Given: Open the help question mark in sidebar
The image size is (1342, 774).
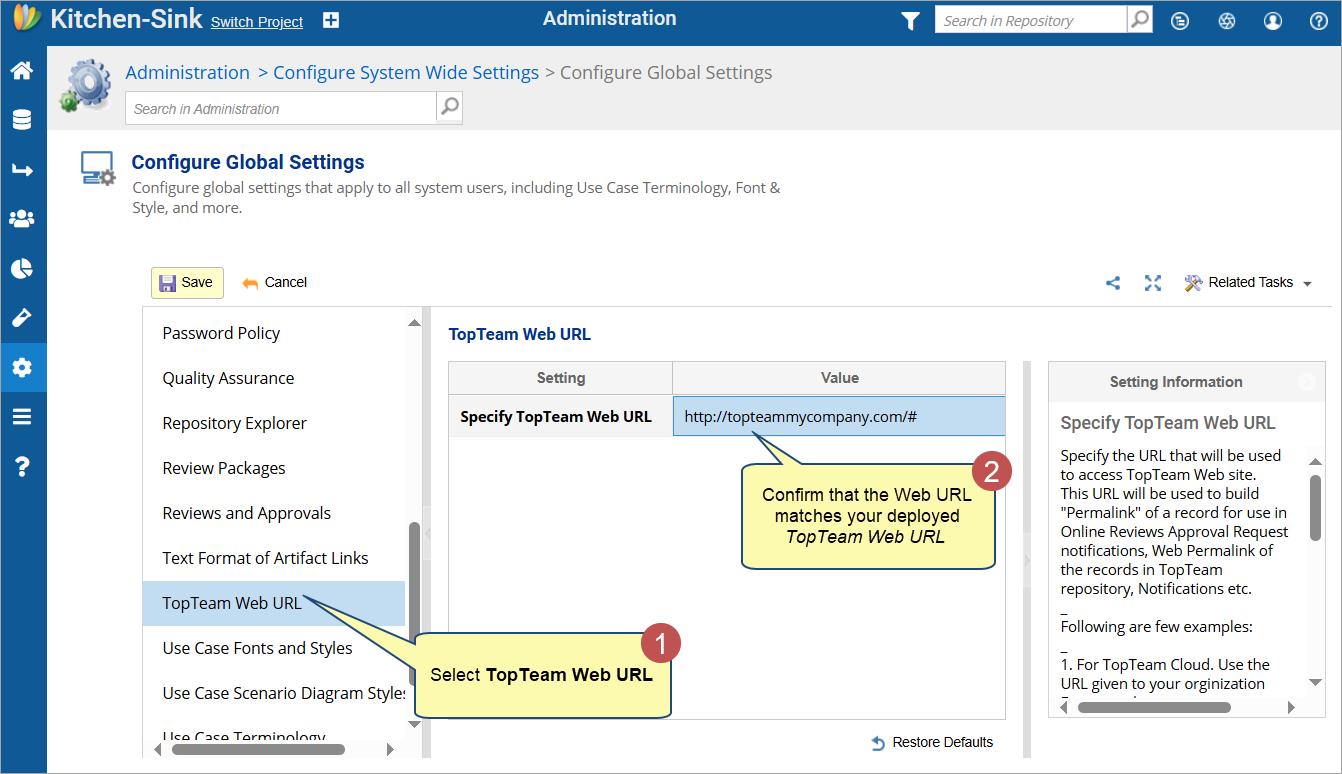Looking at the screenshot, I should tap(22, 466).
